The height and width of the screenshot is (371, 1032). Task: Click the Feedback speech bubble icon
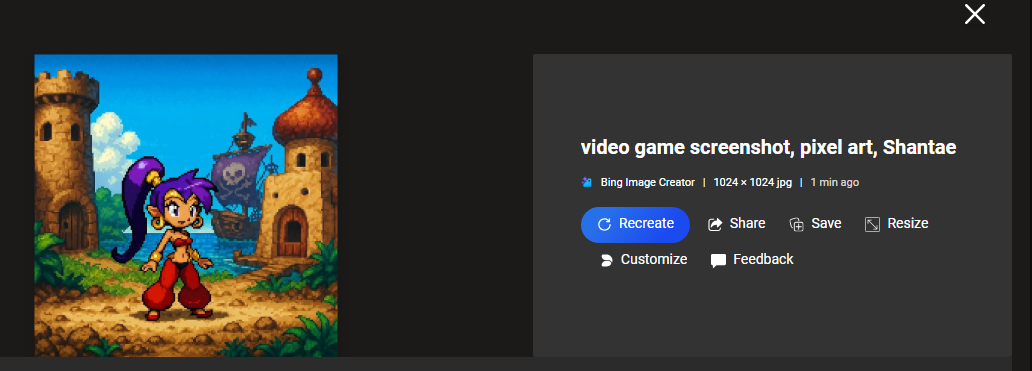click(718, 260)
